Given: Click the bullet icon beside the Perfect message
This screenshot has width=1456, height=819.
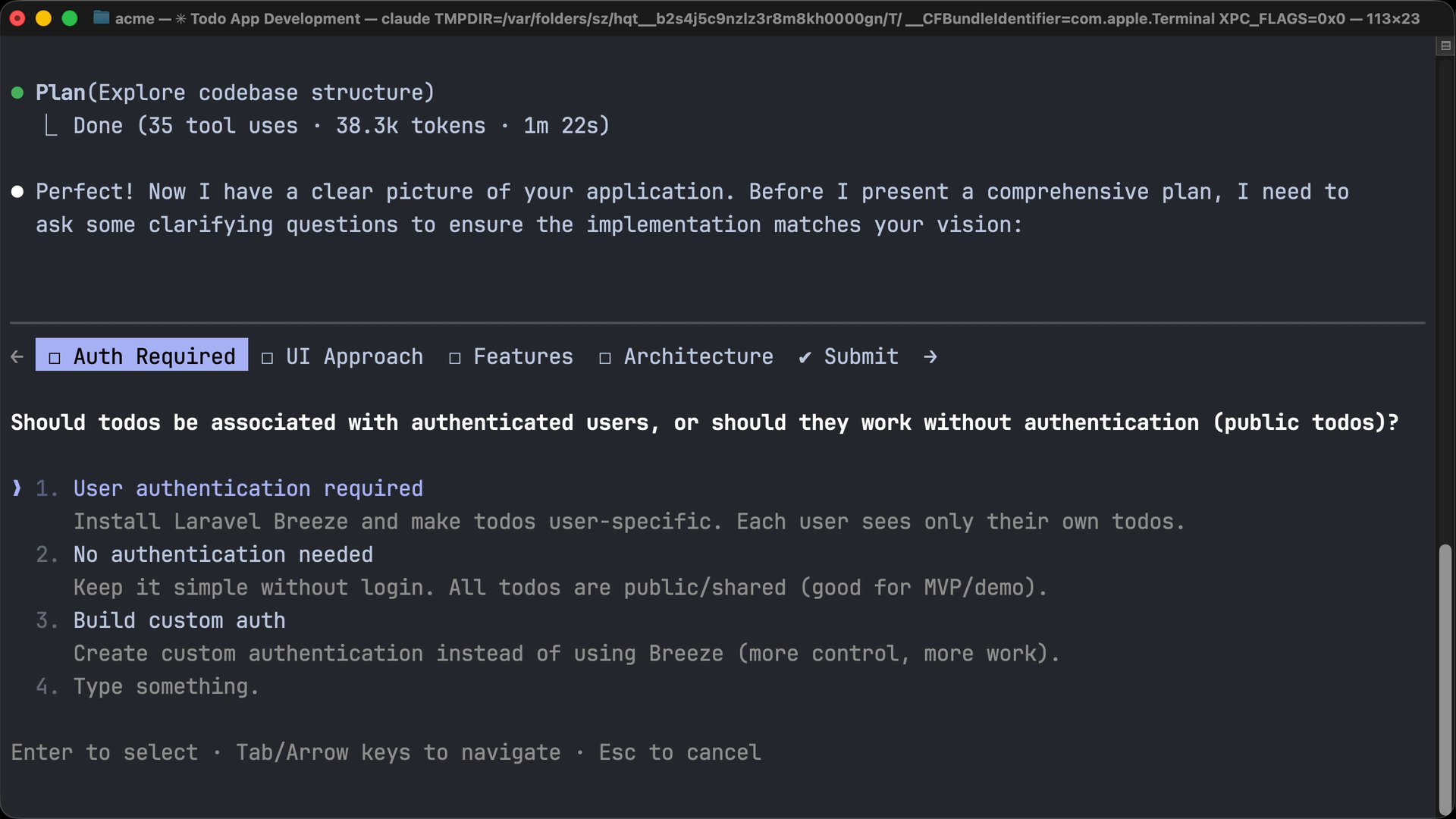Looking at the screenshot, I should point(17,191).
